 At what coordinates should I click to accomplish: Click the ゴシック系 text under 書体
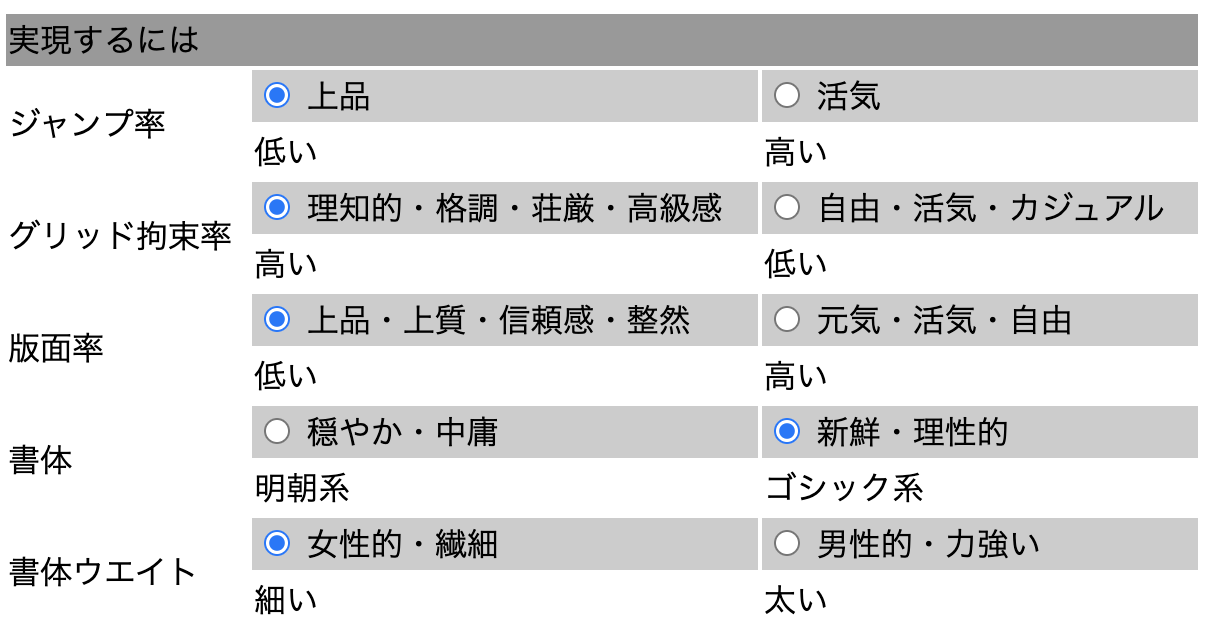pyautogui.click(x=844, y=488)
